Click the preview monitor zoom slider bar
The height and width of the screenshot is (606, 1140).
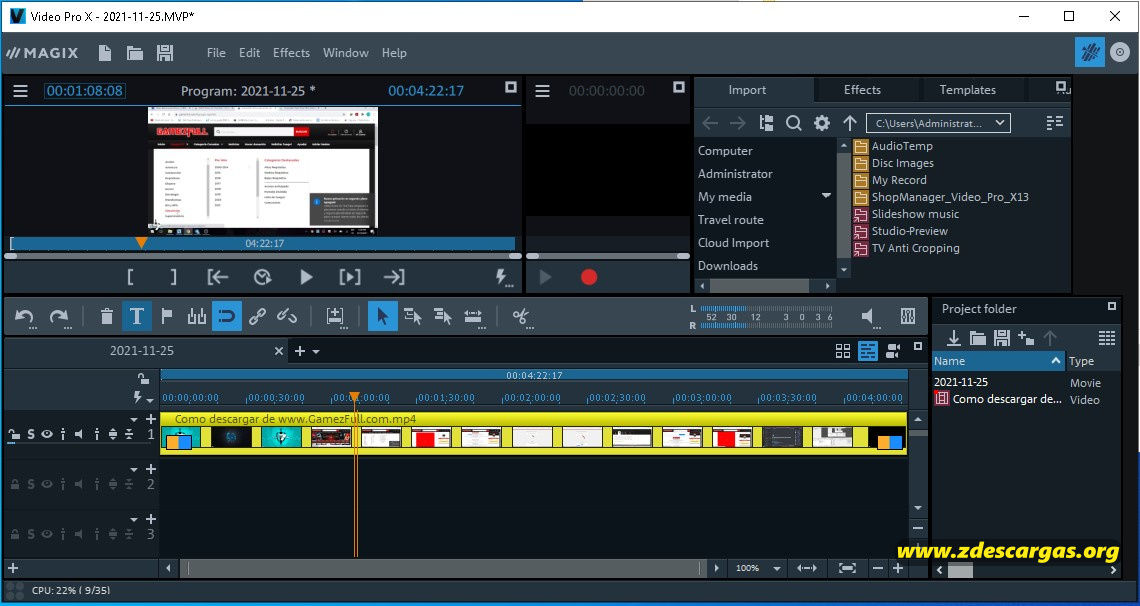click(x=263, y=256)
